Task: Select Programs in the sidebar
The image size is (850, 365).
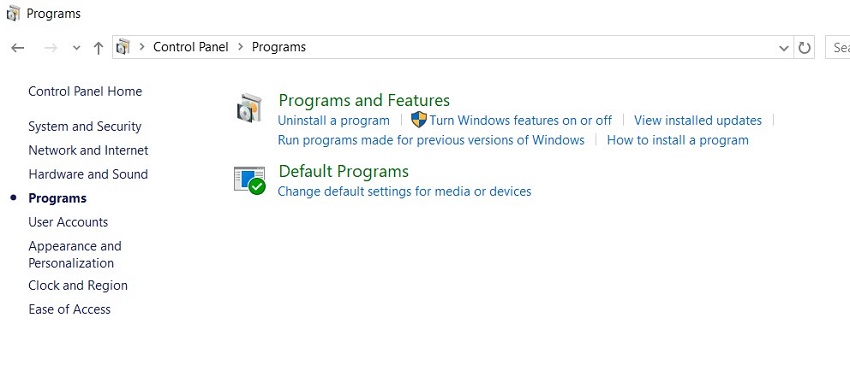Action: coord(57,198)
